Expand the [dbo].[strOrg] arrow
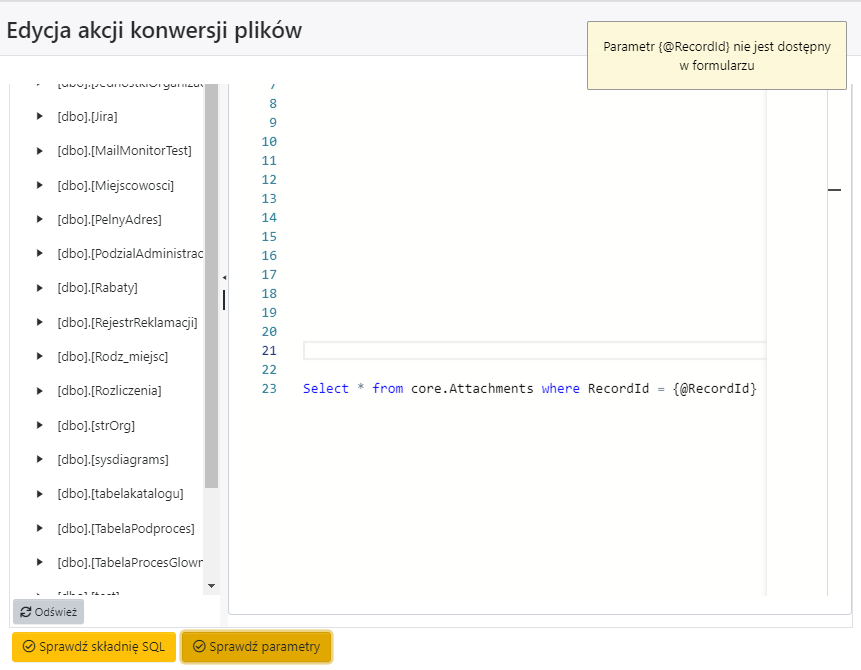This screenshot has width=861, height=670. (x=40, y=425)
